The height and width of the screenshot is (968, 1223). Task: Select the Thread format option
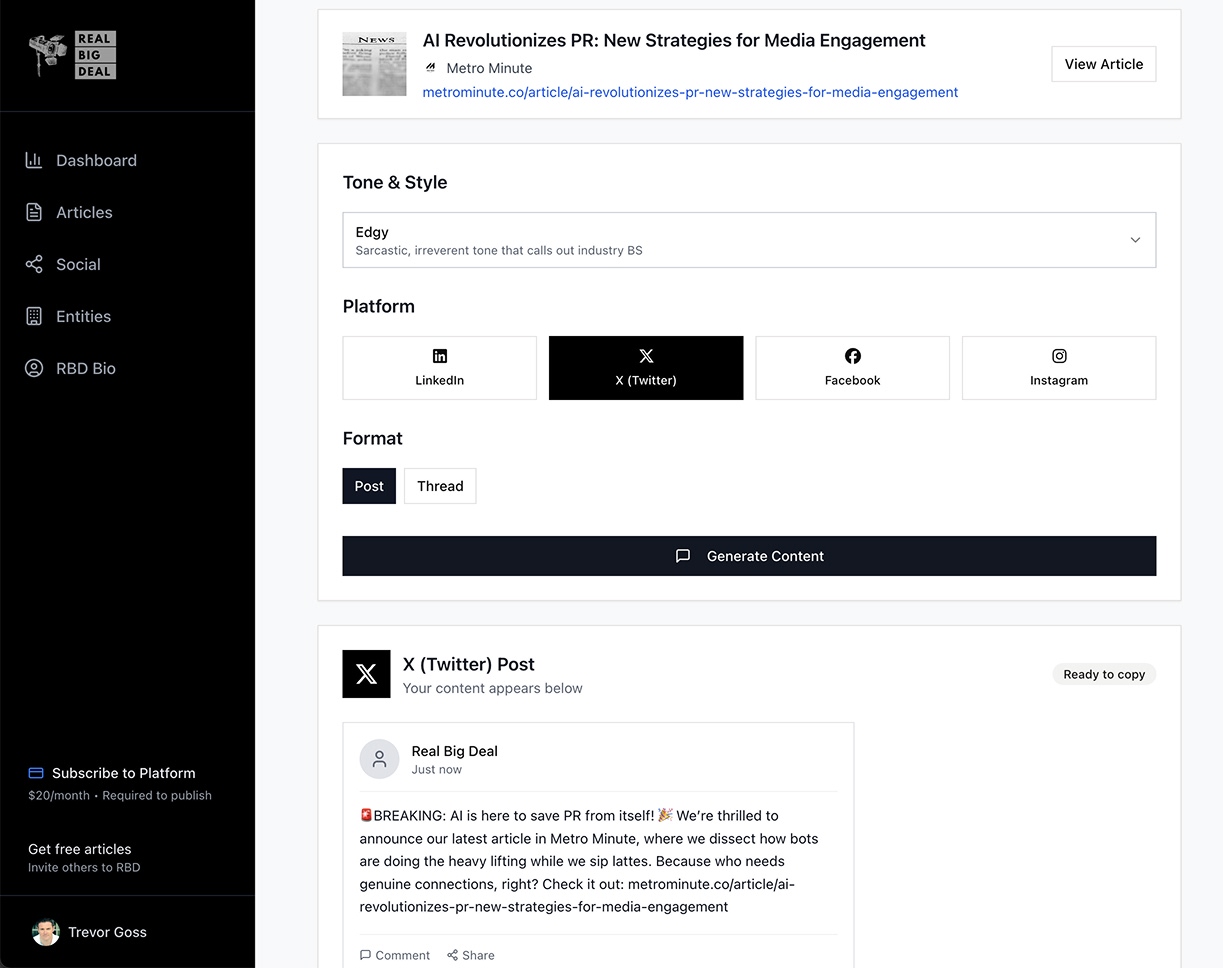440,486
